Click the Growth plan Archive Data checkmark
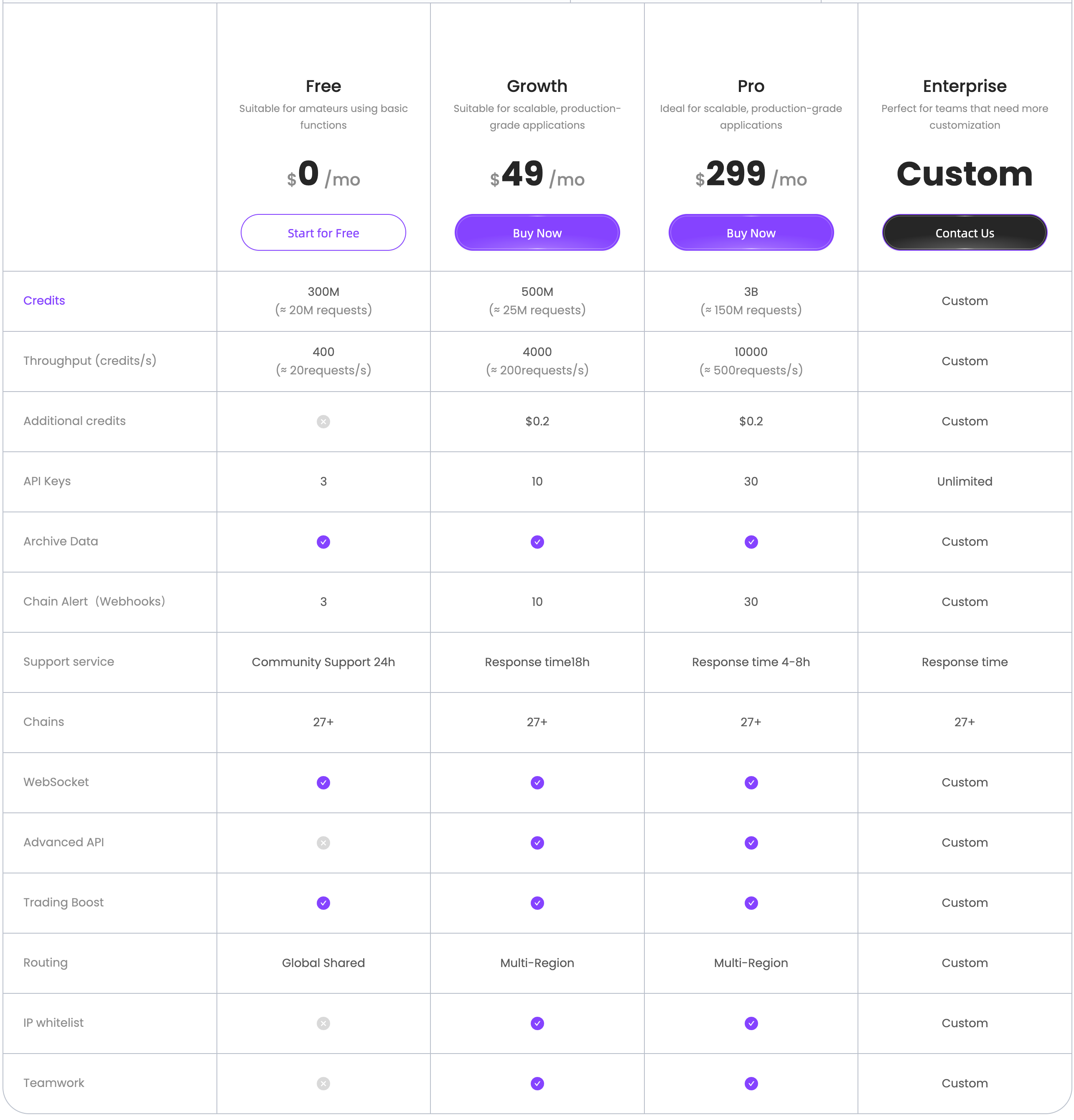The image size is (1074, 1120). pos(537,542)
